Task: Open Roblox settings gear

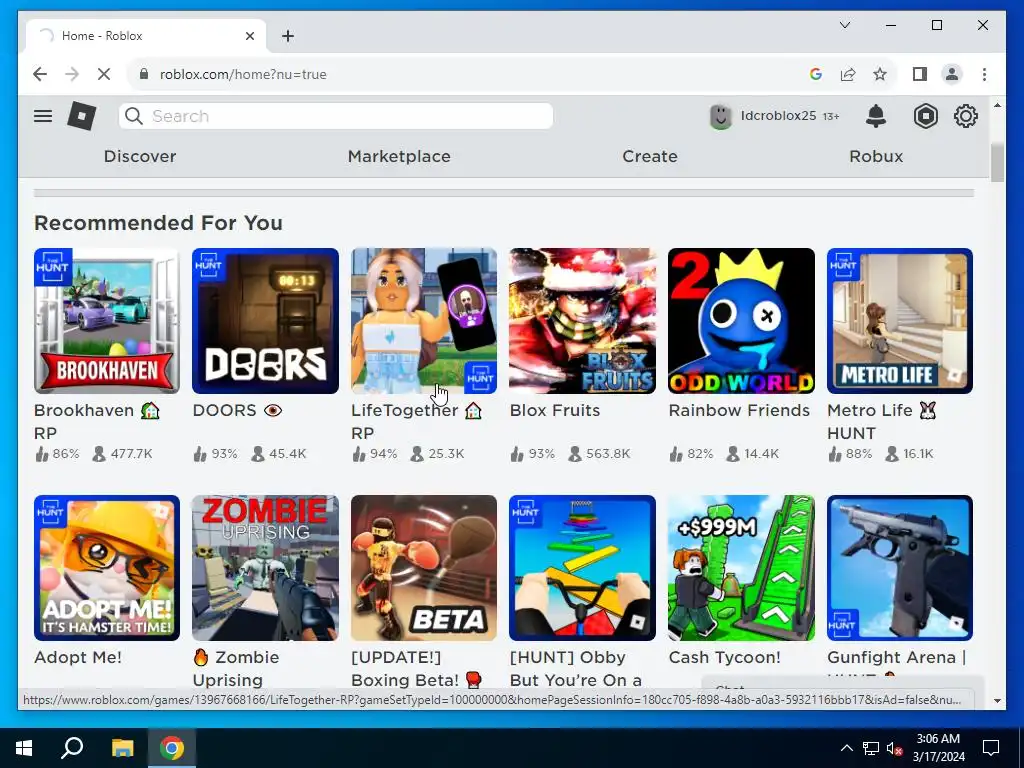Action: pyautogui.click(x=965, y=116)
